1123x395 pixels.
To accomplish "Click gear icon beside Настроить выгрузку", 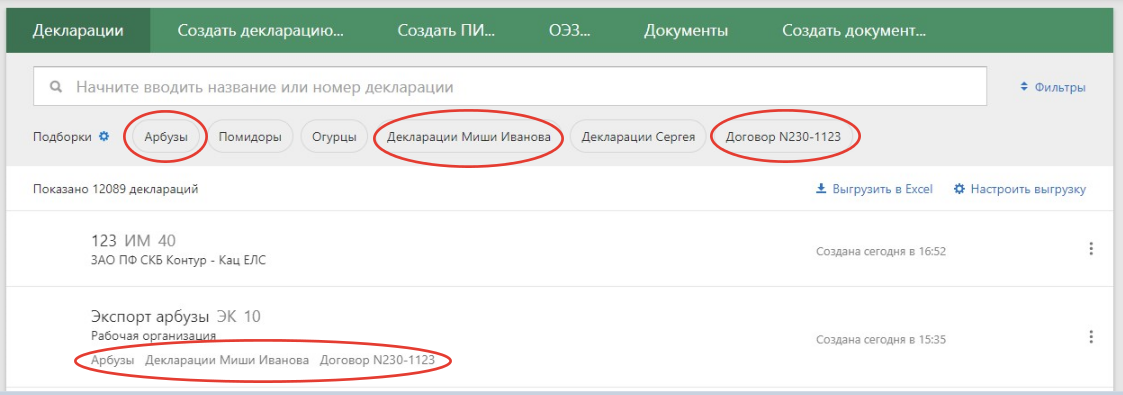I will point(960,189).
